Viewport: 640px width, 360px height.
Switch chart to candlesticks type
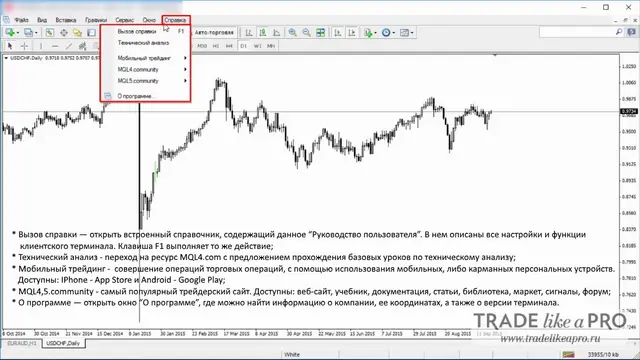pos(262,33)
